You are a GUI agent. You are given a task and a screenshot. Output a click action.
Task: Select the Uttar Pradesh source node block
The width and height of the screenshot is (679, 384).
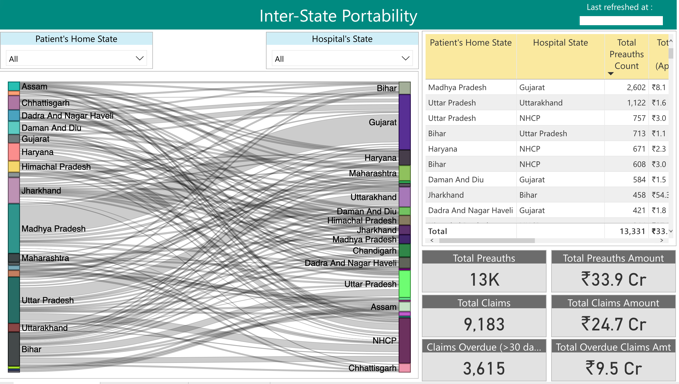[14, 300]
